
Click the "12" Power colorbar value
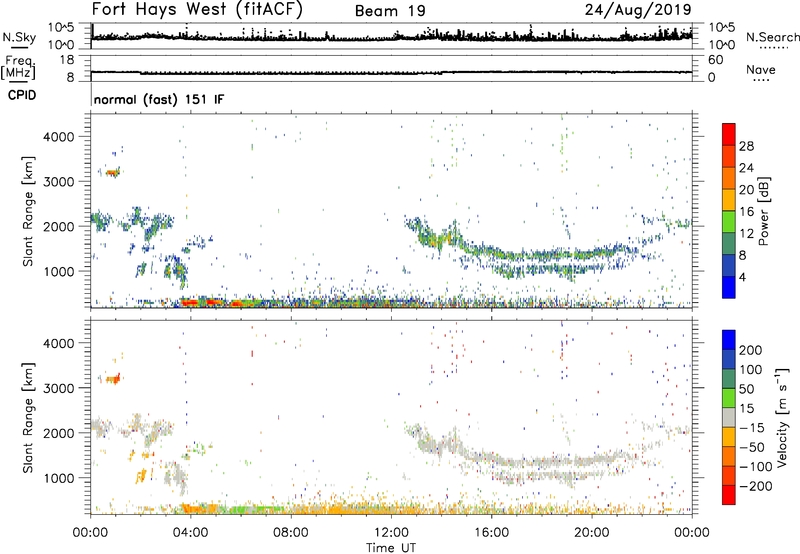[x=746, y=234]
